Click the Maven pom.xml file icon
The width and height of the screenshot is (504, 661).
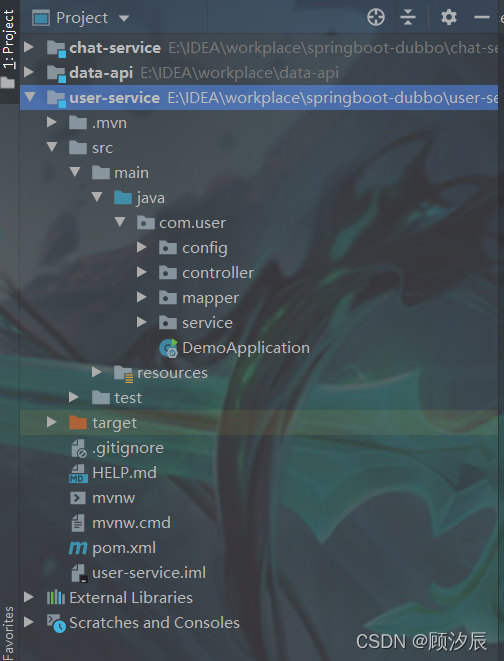click(x=78, y=548)
